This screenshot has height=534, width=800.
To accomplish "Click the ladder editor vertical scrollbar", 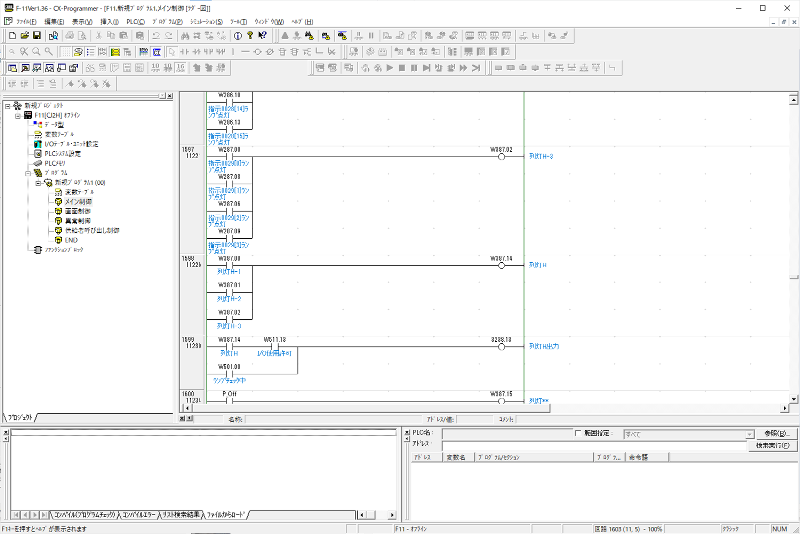I will pyautogui.click(x=794, y=240).
